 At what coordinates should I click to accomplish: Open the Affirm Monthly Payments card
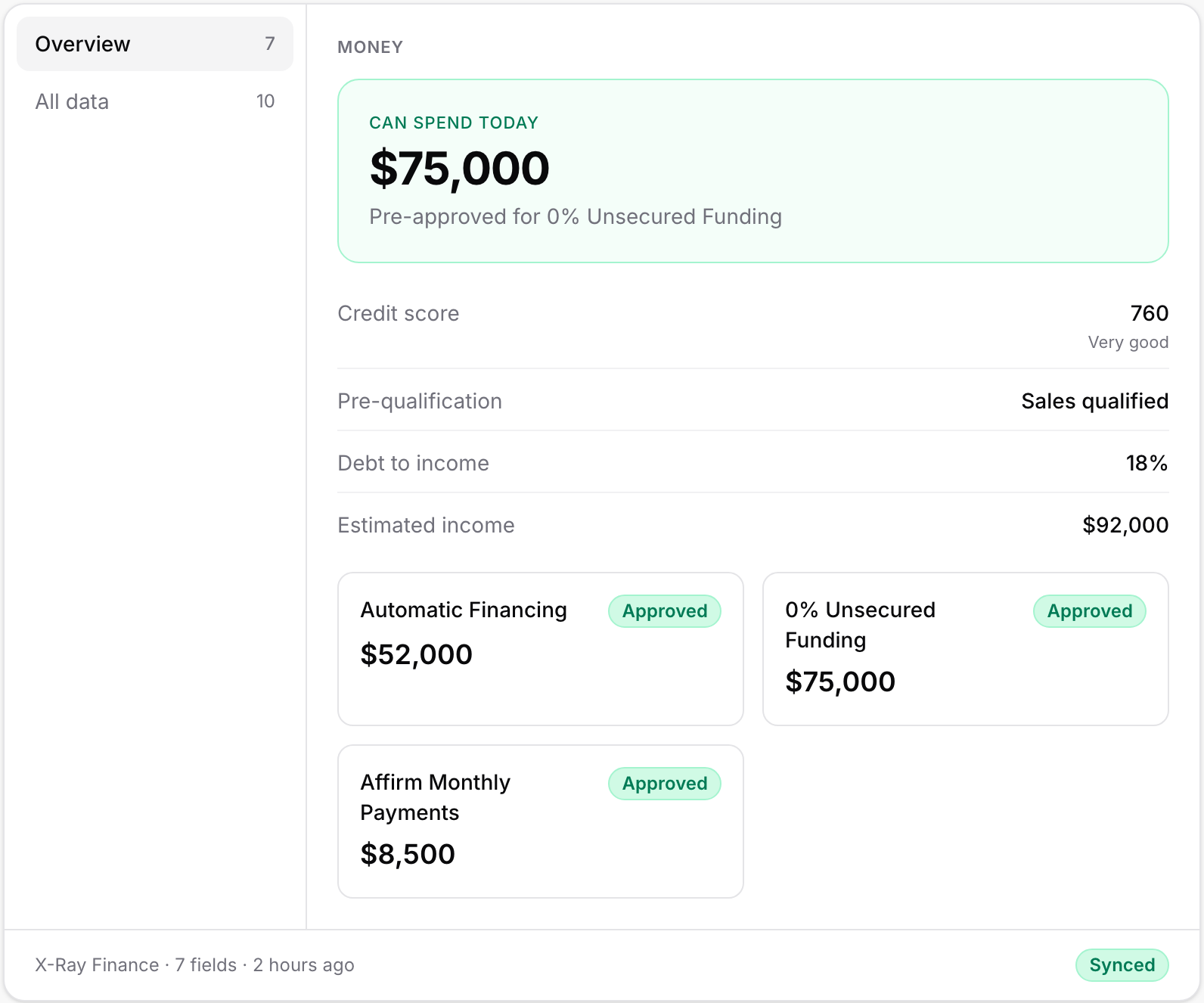(x=541, y=821)
